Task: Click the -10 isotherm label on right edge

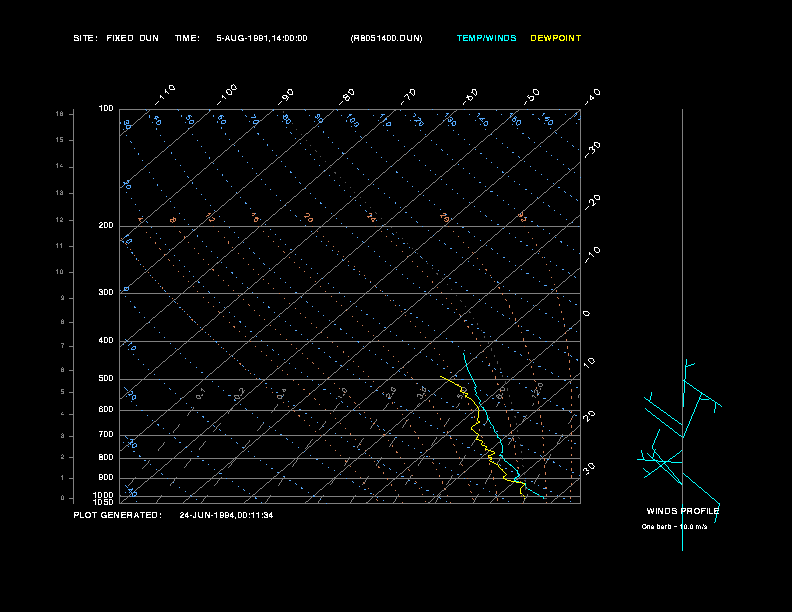Action: (592, 255)
